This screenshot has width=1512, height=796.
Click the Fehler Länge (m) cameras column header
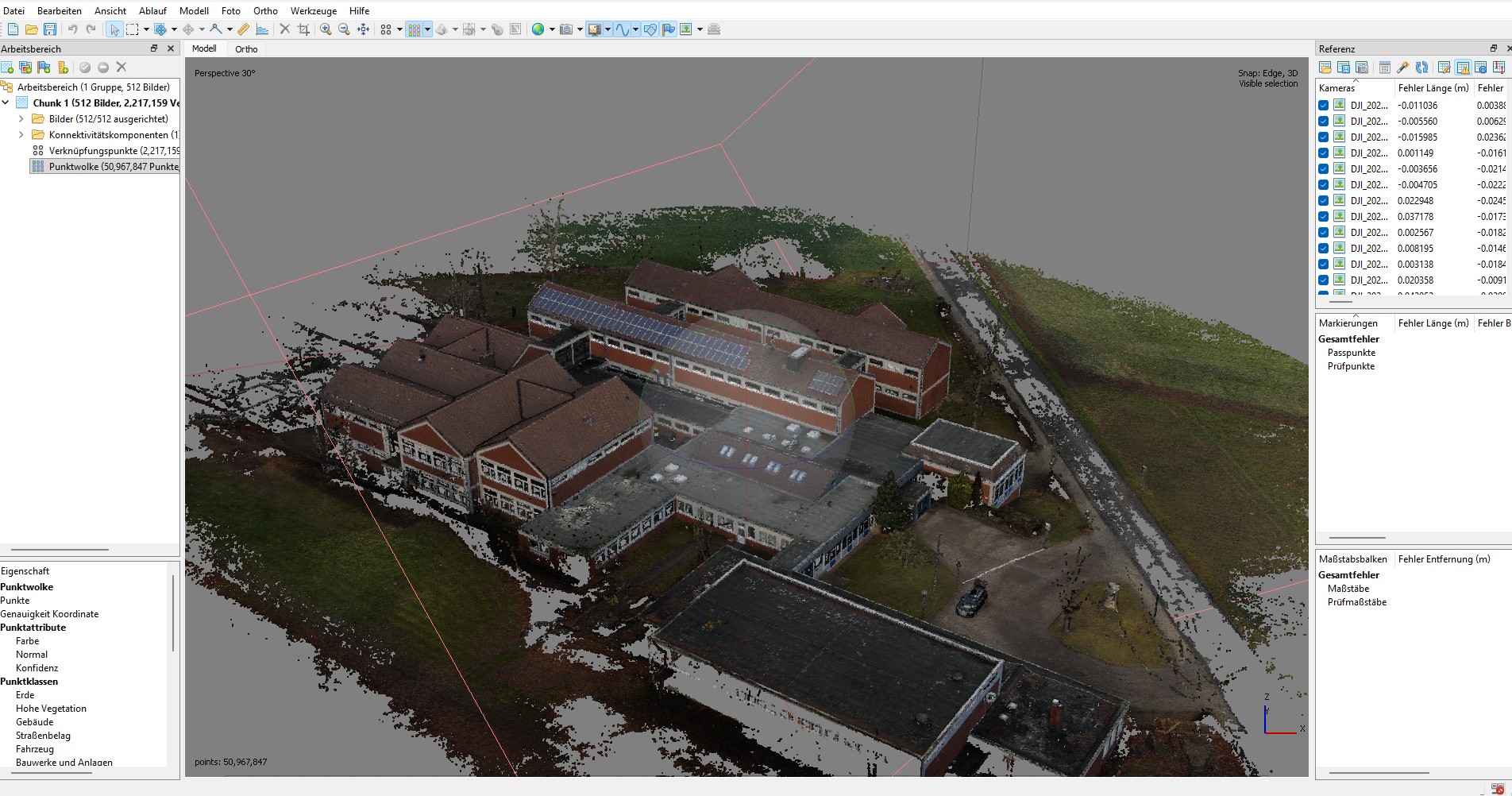pyautogui.click(x=1433, y=88)
